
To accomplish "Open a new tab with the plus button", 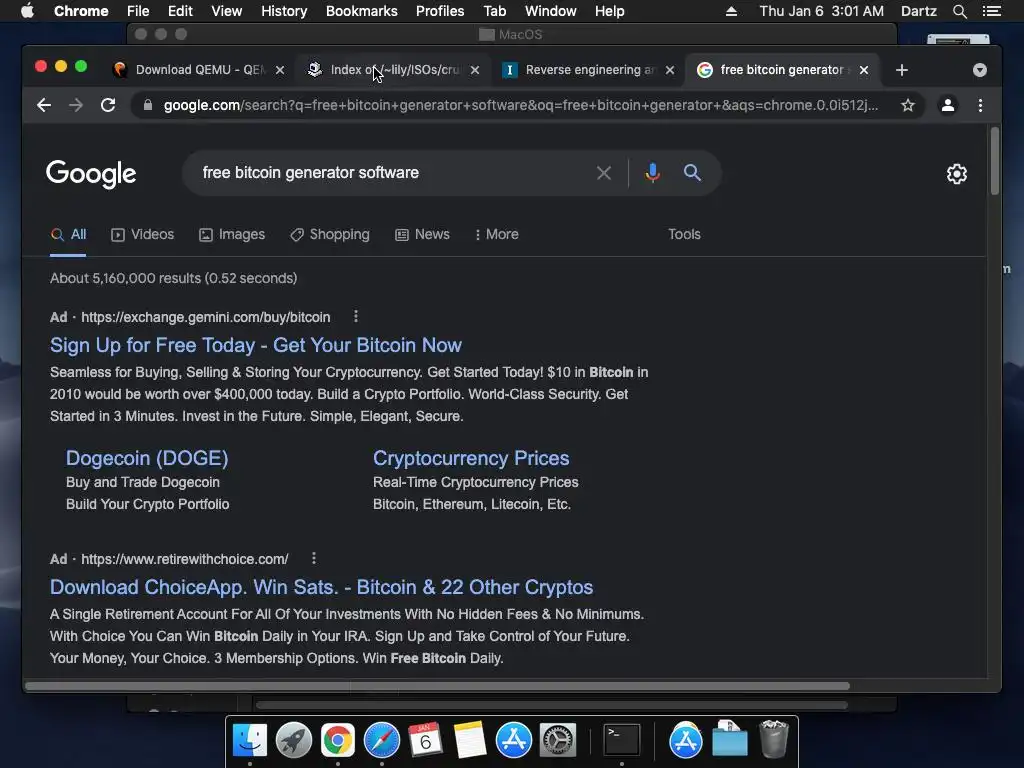I will (x=902, y=70).
